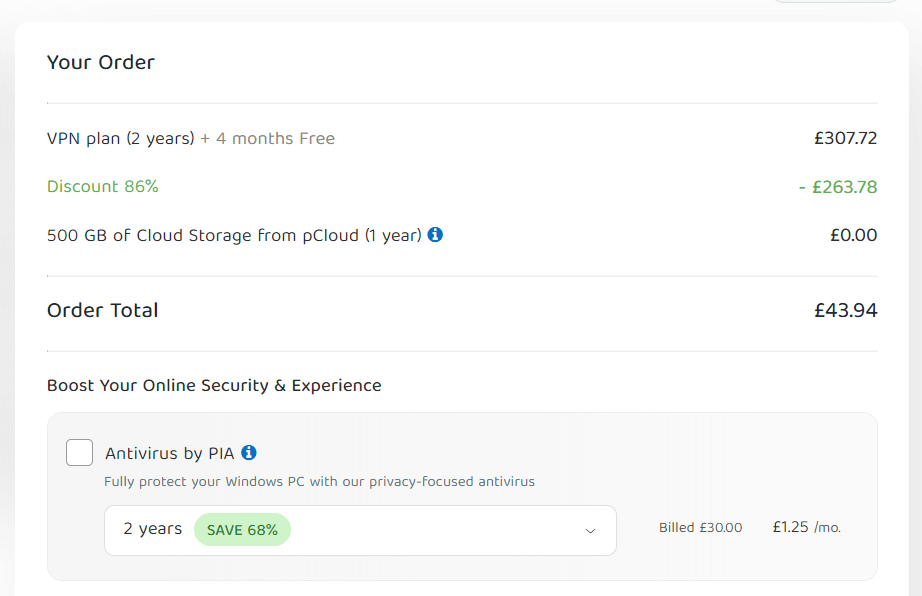Screen dimensions: 922x596
Task: Click the £1.25 /mo. antivirus price
Action: [807, 527]
